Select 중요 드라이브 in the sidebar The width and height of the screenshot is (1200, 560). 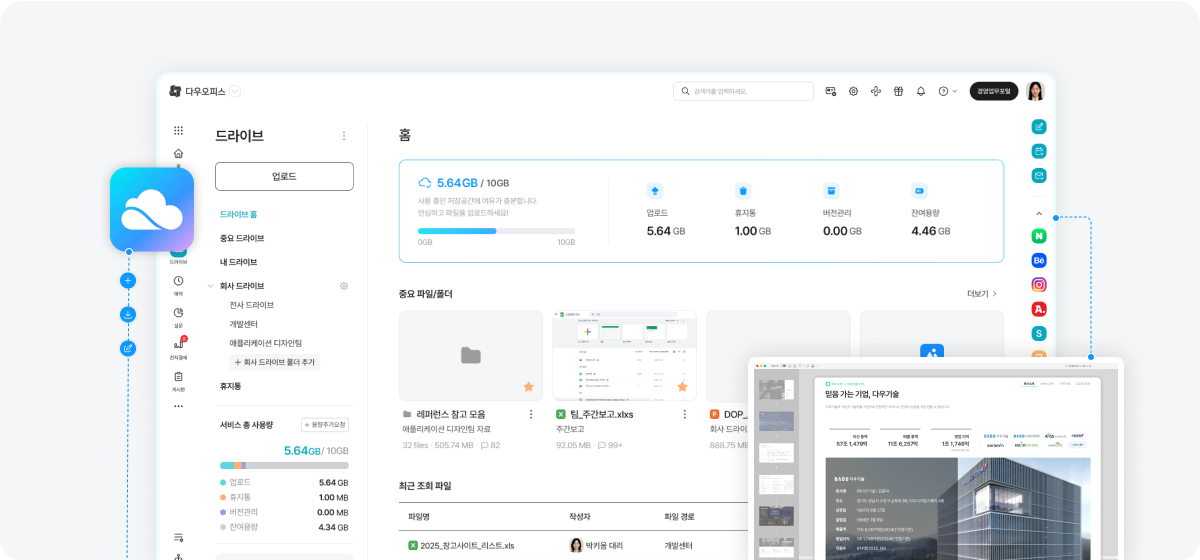click(x=242, y=238)
